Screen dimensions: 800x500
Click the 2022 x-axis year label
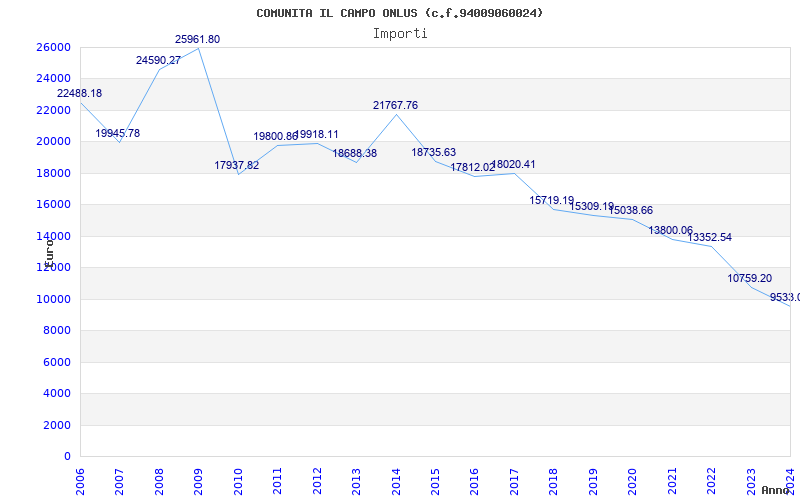pos(711,481)
